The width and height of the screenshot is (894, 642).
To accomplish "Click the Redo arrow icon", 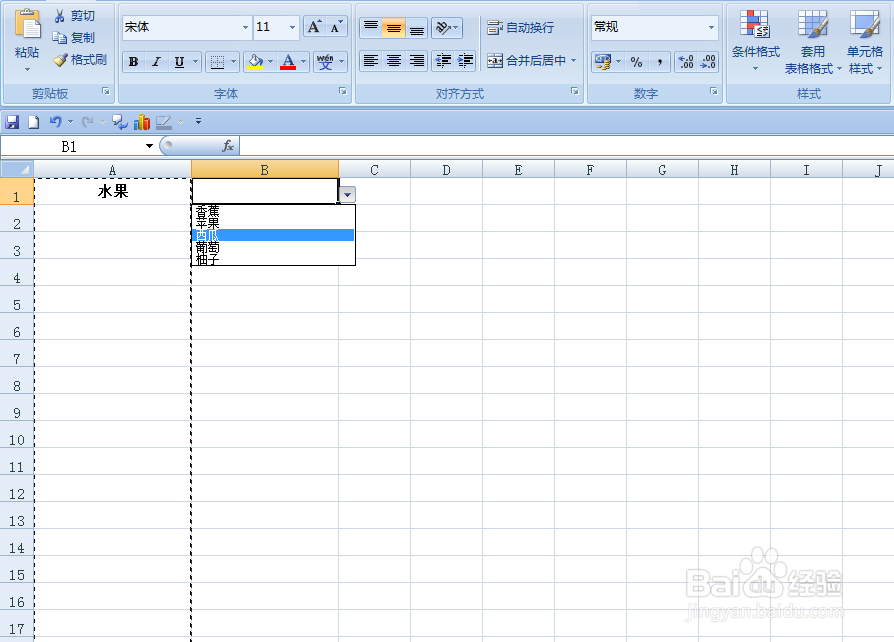I will [x=87, y=121].
